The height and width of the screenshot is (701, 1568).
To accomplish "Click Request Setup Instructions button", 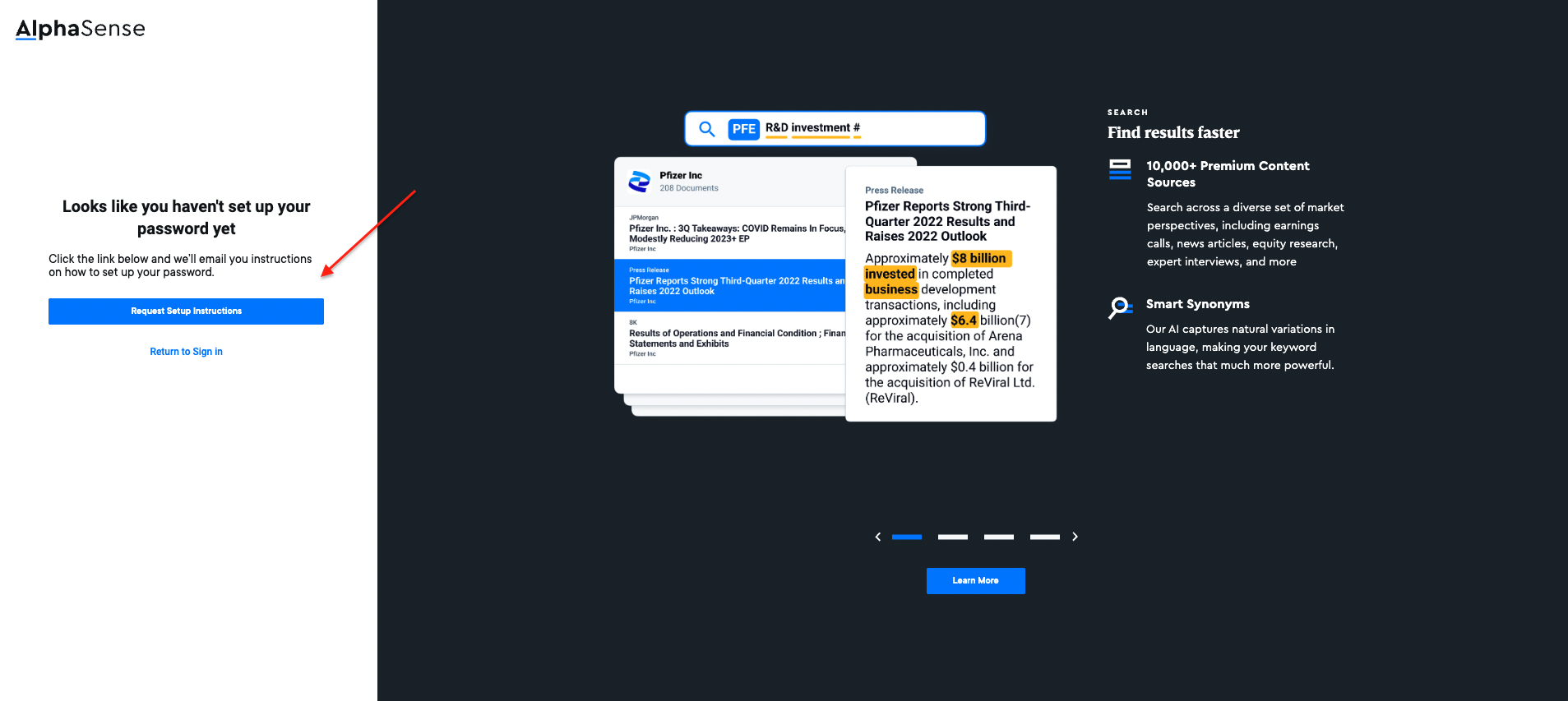I will pos(186,311).
